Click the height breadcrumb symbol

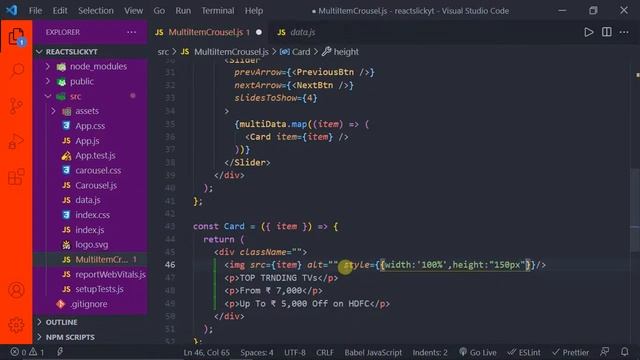(346, 52)
